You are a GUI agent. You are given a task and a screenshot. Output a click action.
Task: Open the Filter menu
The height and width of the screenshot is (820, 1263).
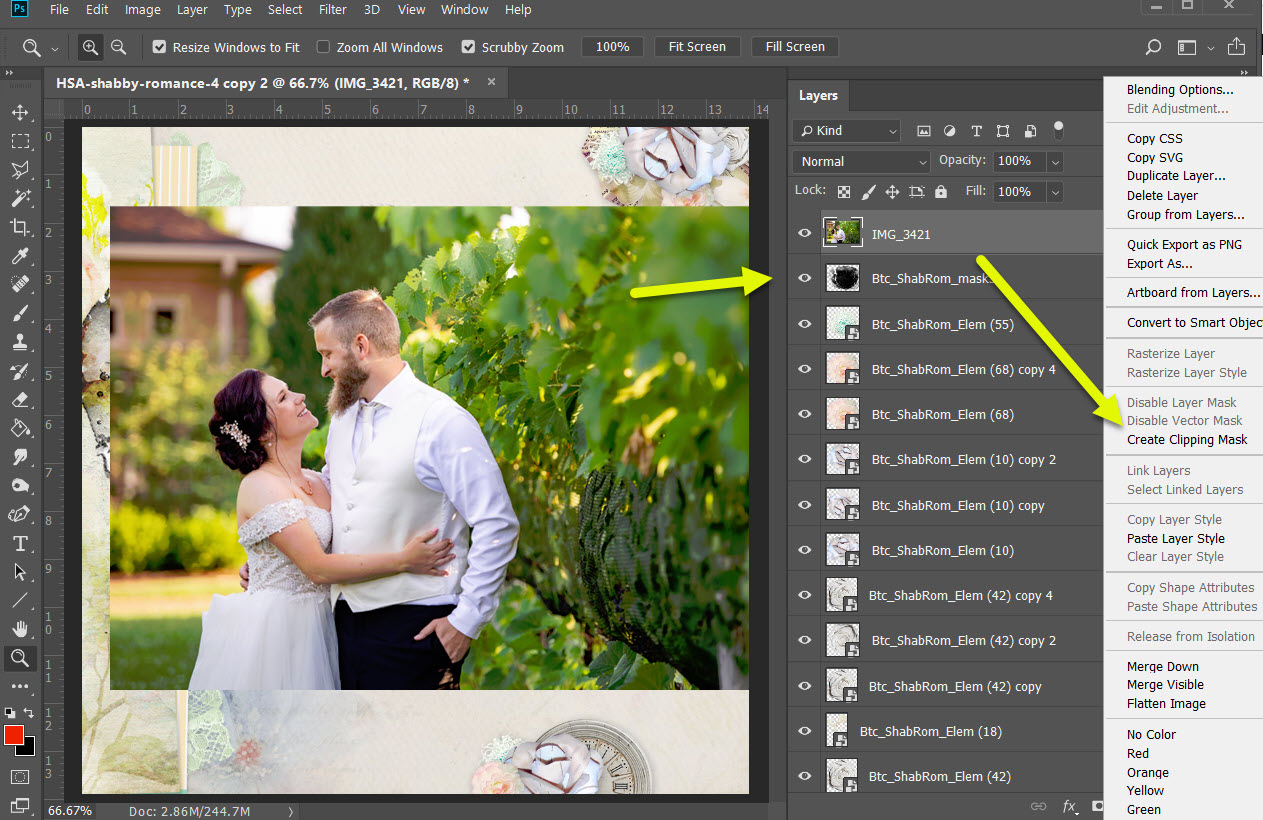coord(333,10)
